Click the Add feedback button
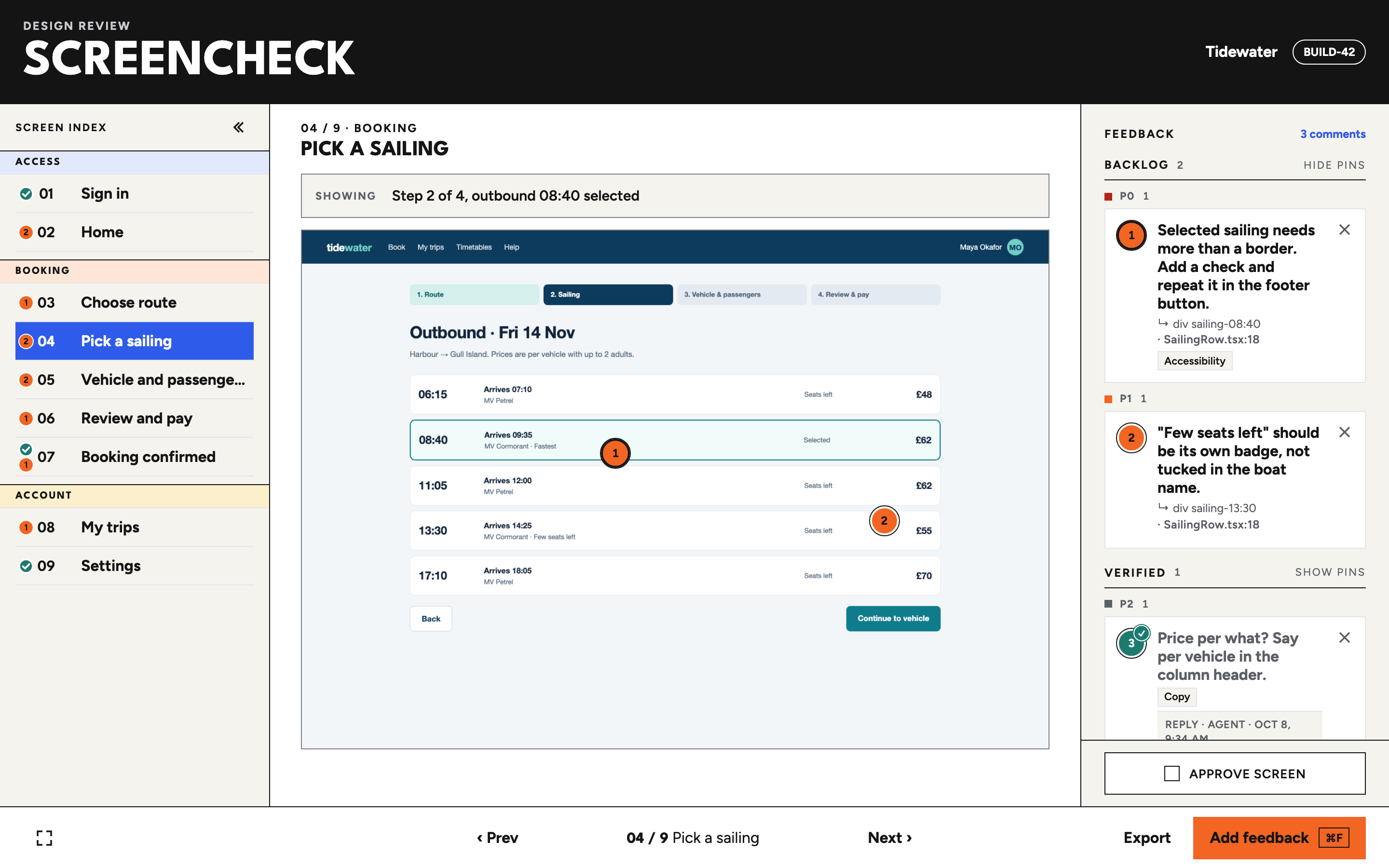Image resolution: width=1389 pixels, height=868 pixels. (1279, 838)
